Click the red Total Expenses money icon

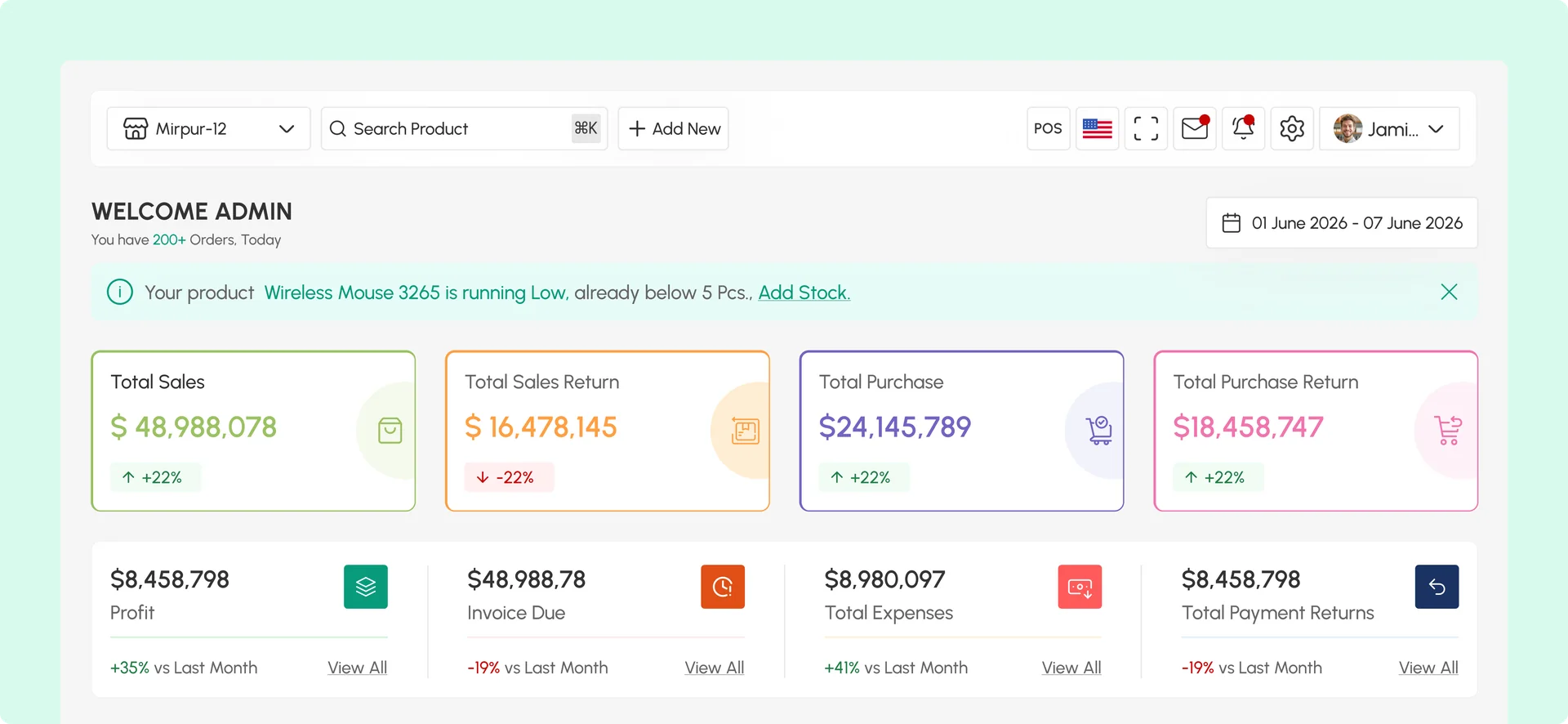[x=1080, y=587]
